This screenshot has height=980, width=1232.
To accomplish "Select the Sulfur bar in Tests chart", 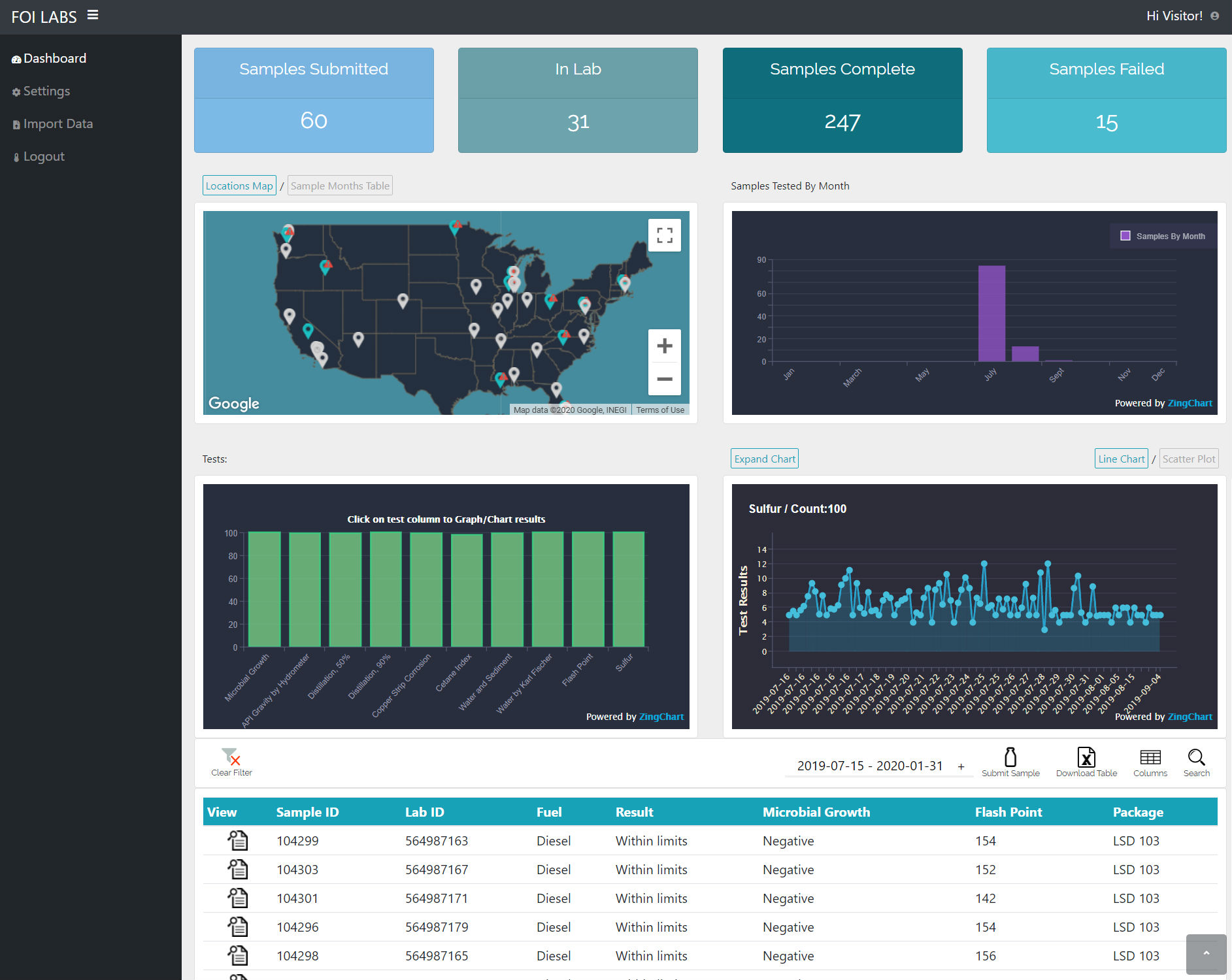I will coord(628,589).
